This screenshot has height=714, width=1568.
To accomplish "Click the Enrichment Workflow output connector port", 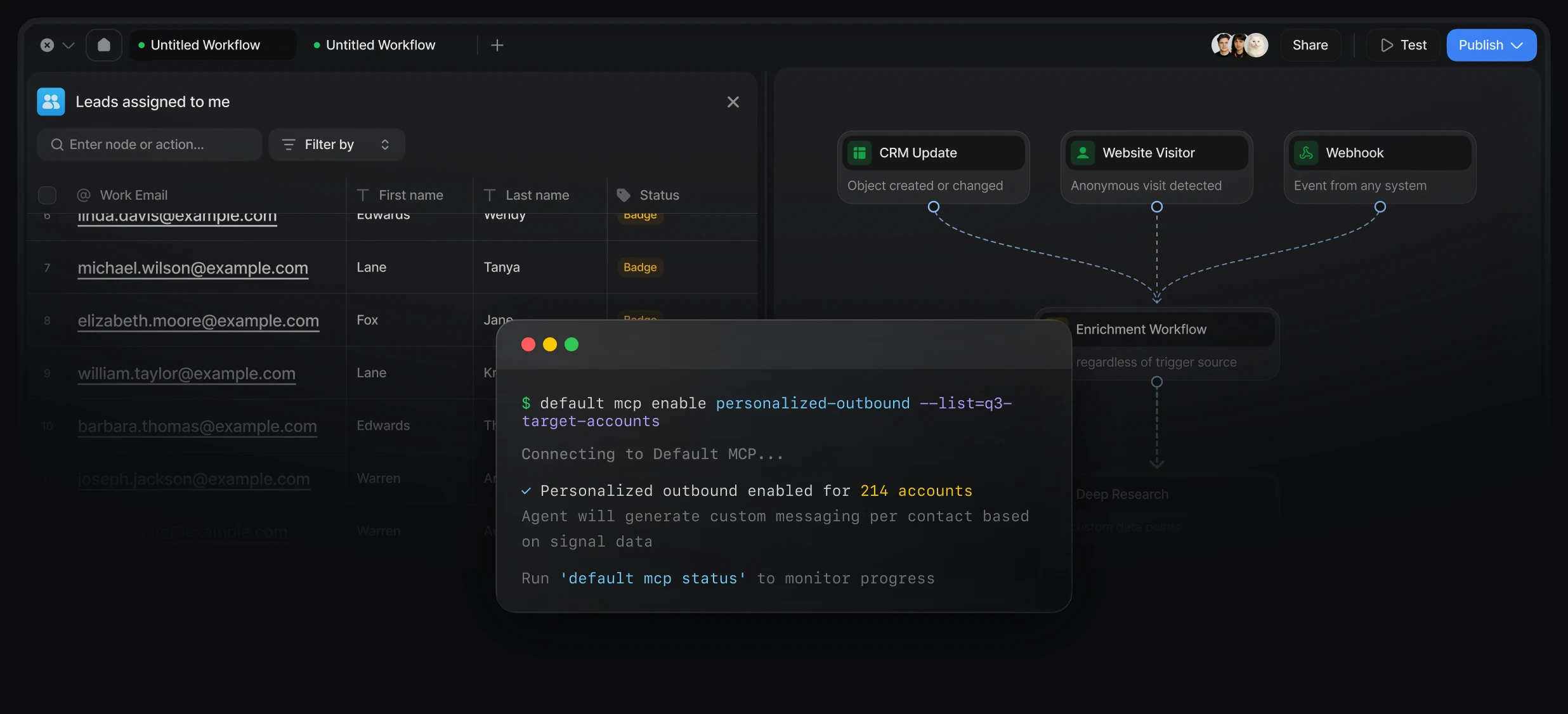I will [1157, 382].
